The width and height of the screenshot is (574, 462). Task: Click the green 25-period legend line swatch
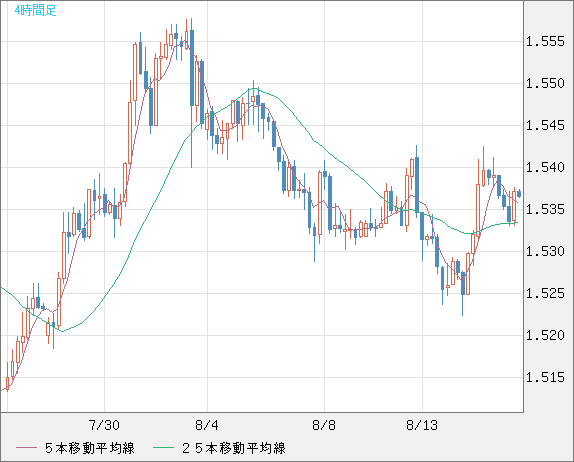[x=163, y=448]
